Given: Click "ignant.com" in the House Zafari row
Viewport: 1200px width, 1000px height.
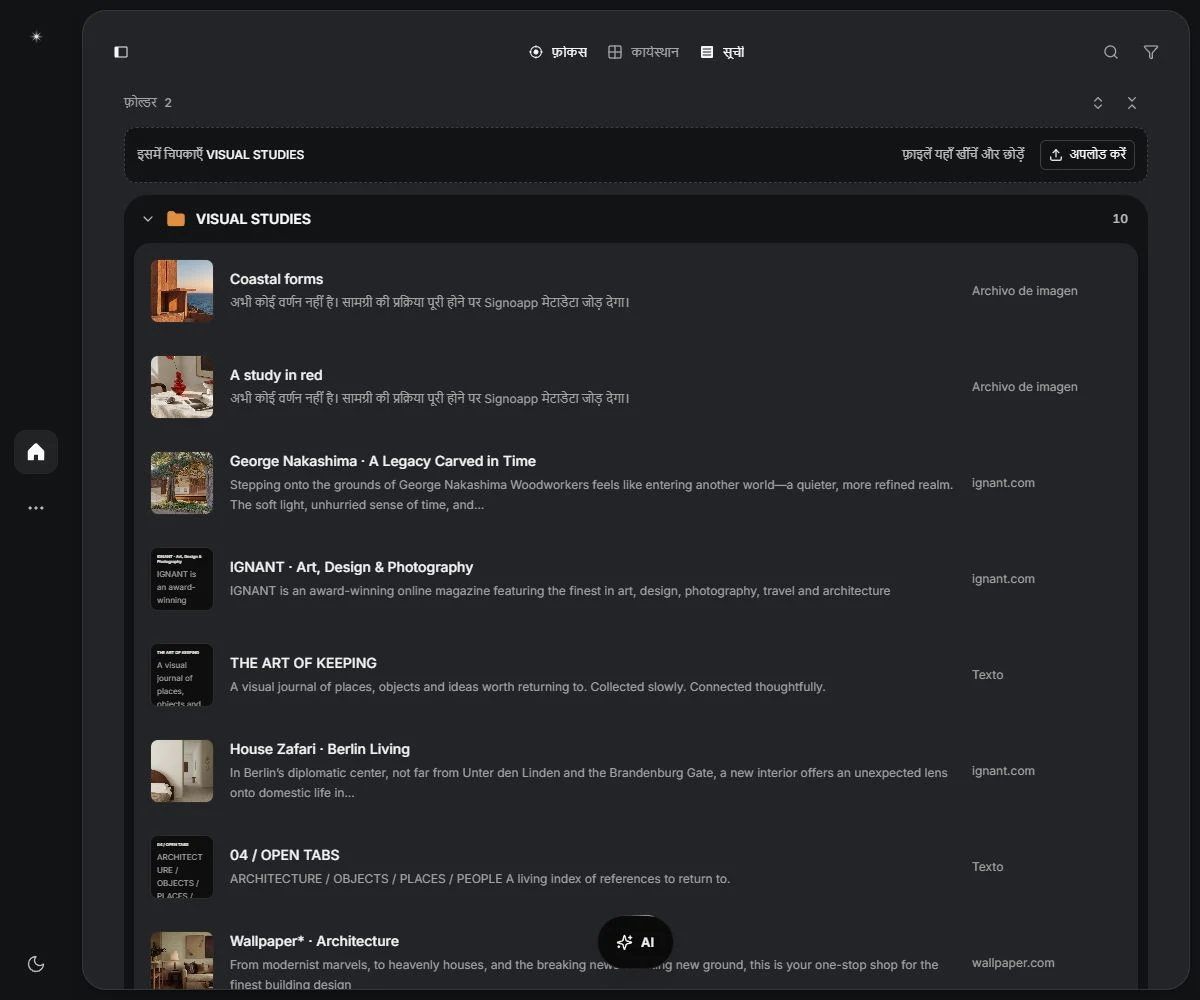Looking at the screenshot, I should click(x=1003, y=771).
